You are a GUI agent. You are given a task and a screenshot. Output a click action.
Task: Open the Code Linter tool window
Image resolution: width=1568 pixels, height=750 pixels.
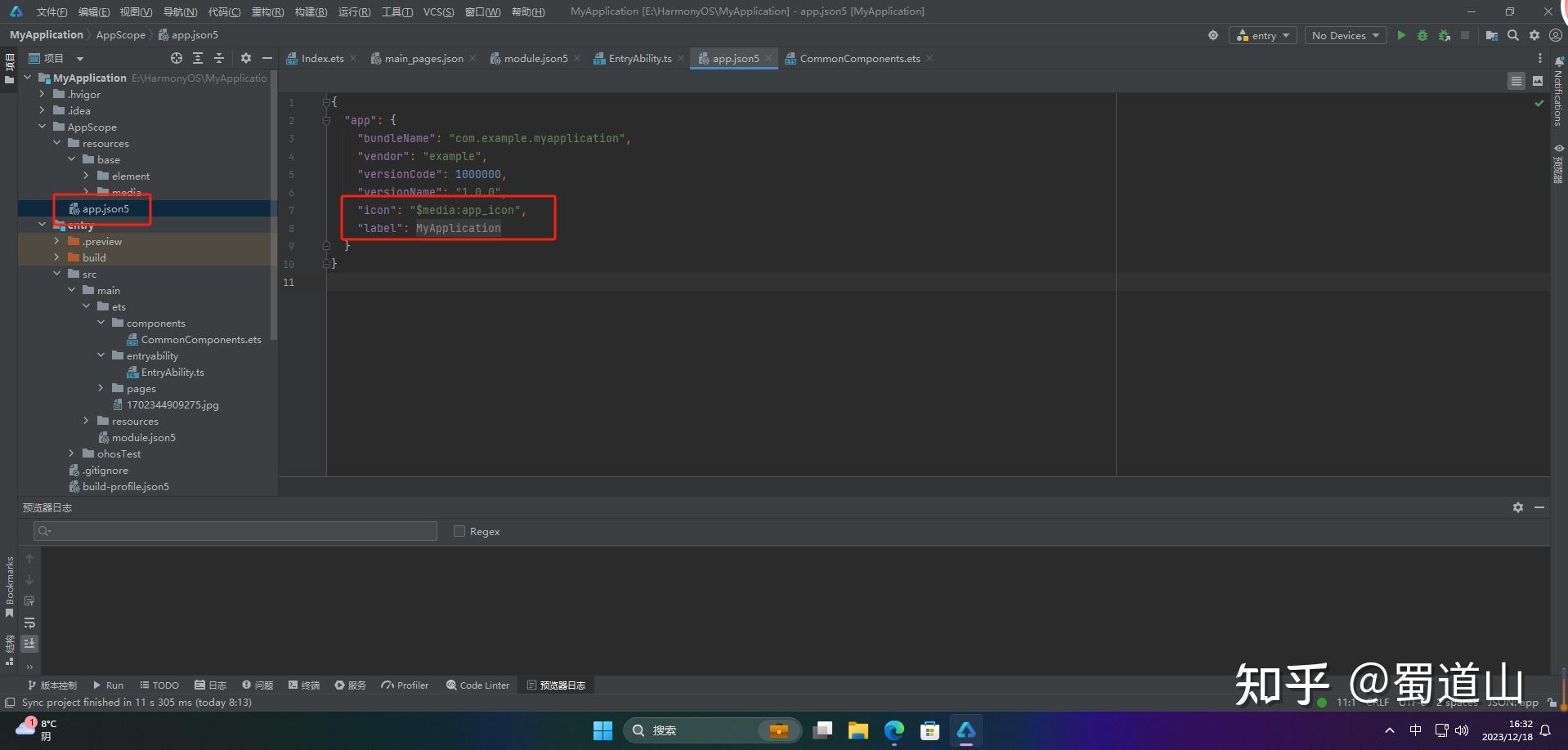pyautogui.click(x=477, y=685)
